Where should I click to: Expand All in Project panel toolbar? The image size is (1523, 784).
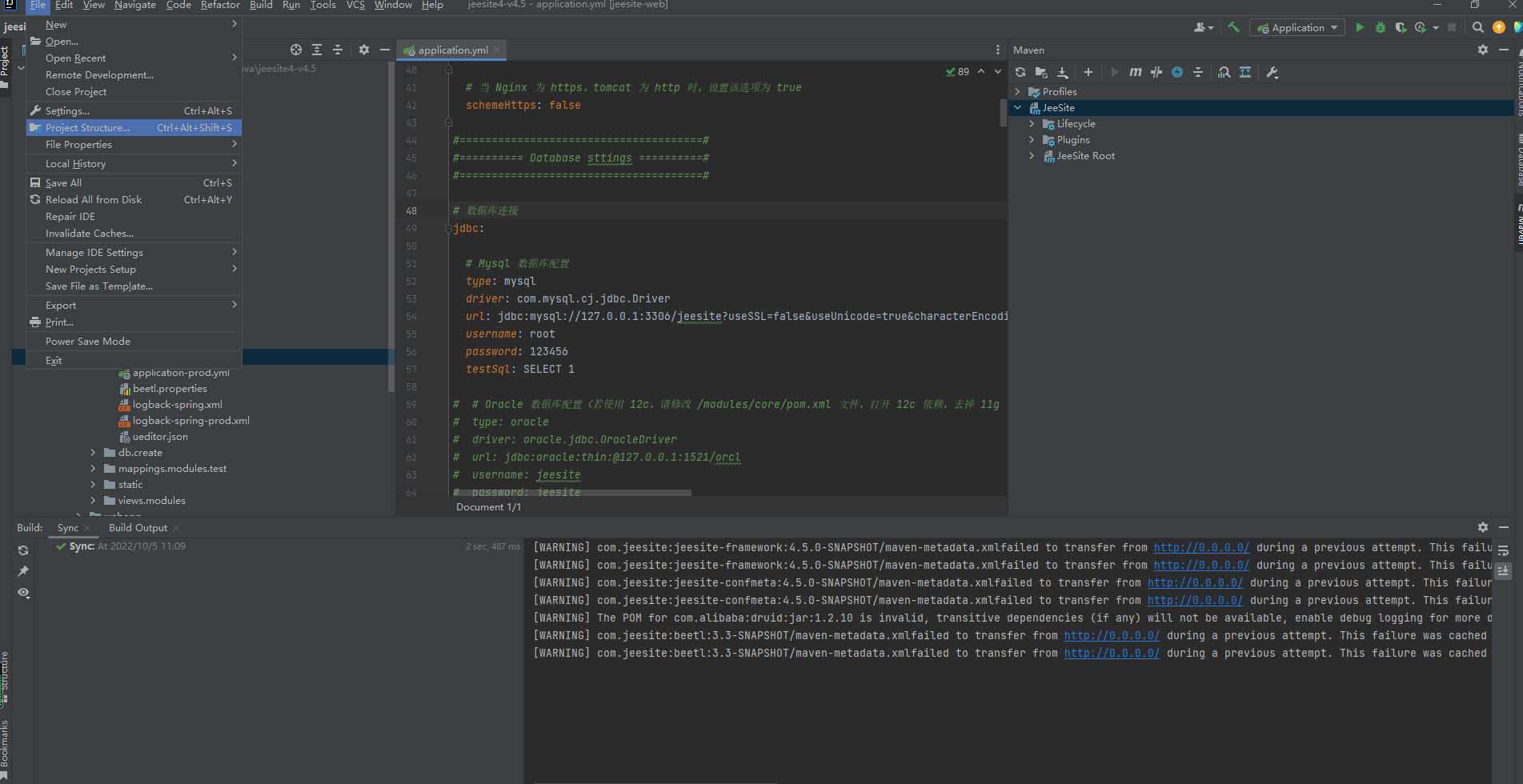[x=317, y=50]
